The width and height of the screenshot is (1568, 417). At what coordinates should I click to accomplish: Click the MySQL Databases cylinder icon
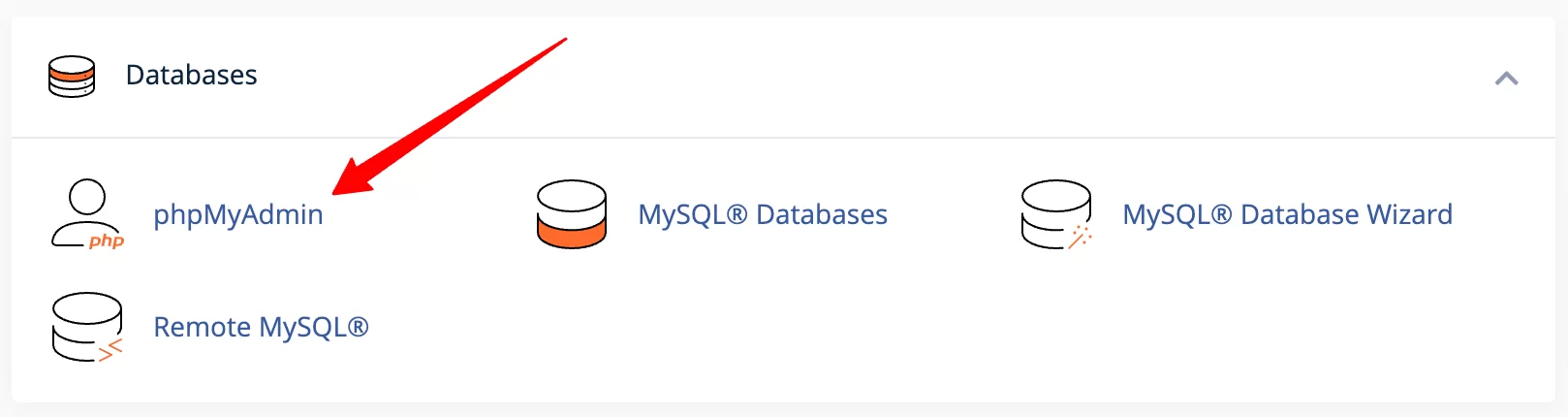[572, 214]
